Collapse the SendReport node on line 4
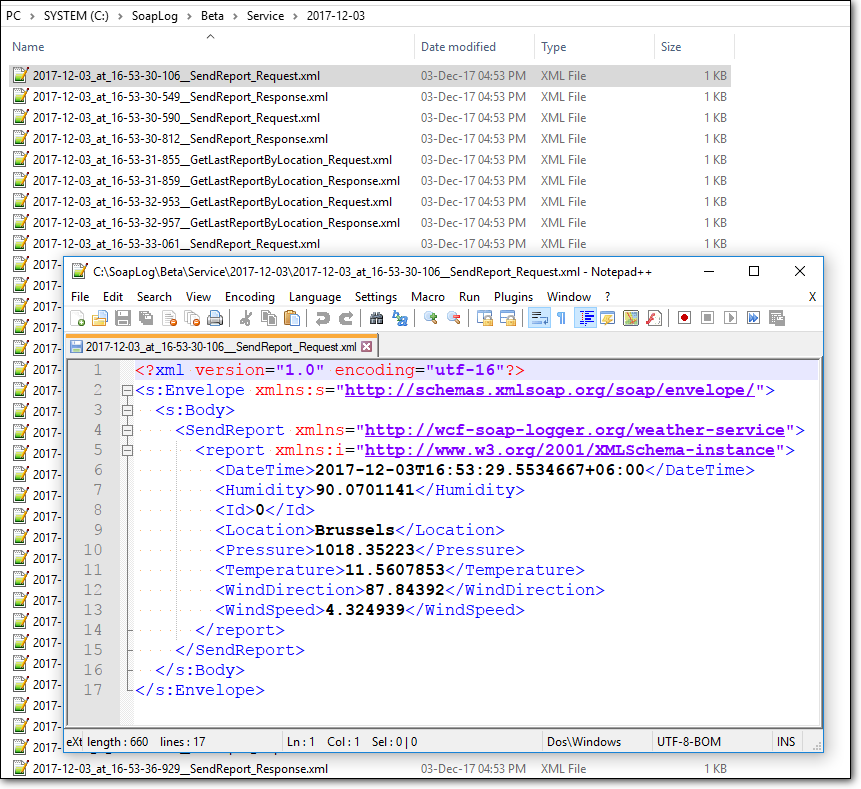Viewport: 861px width, 789px height. pyautogui.click(x=126, y=430)
